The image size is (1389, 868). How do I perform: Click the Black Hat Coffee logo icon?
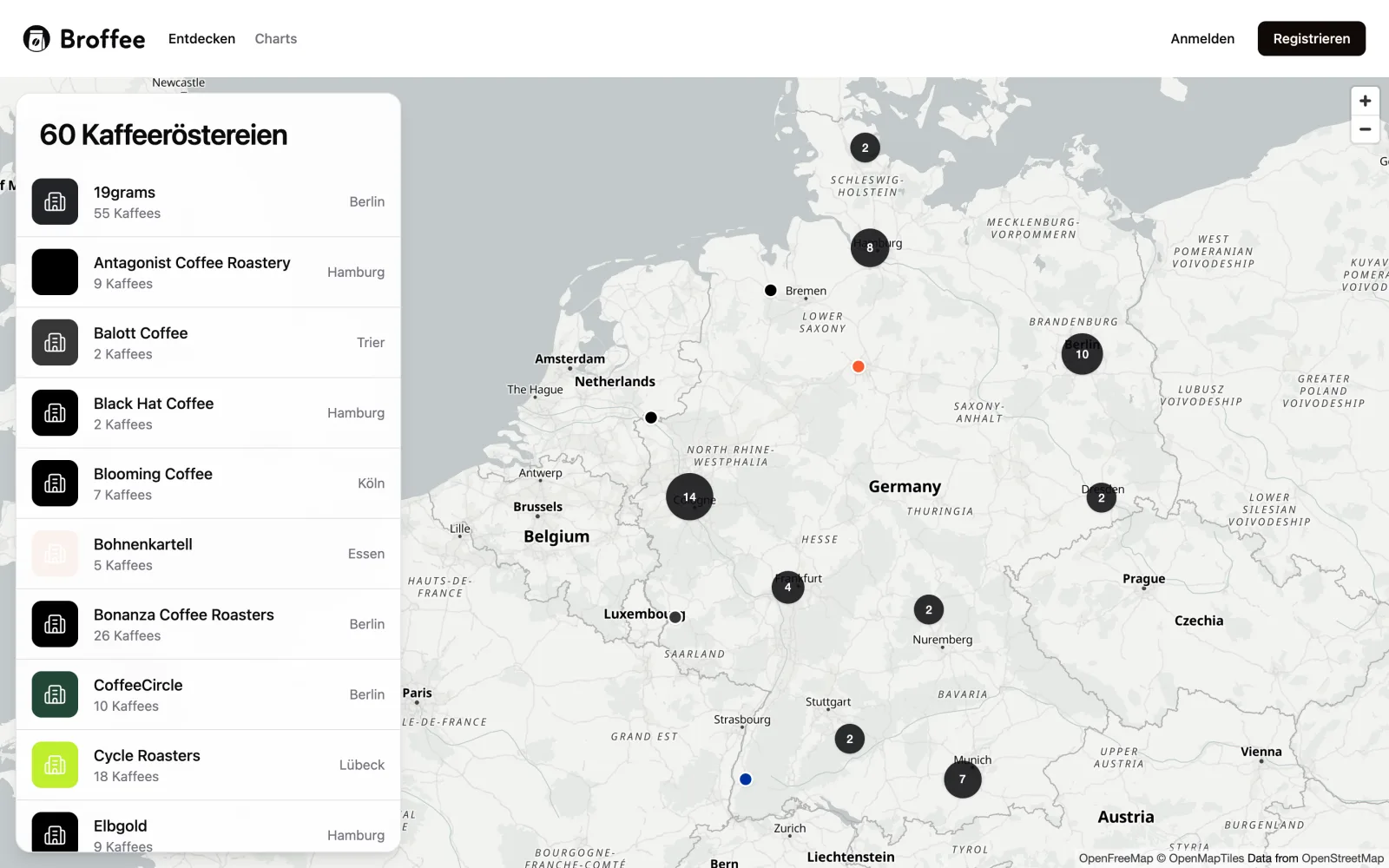pos(55,412)
